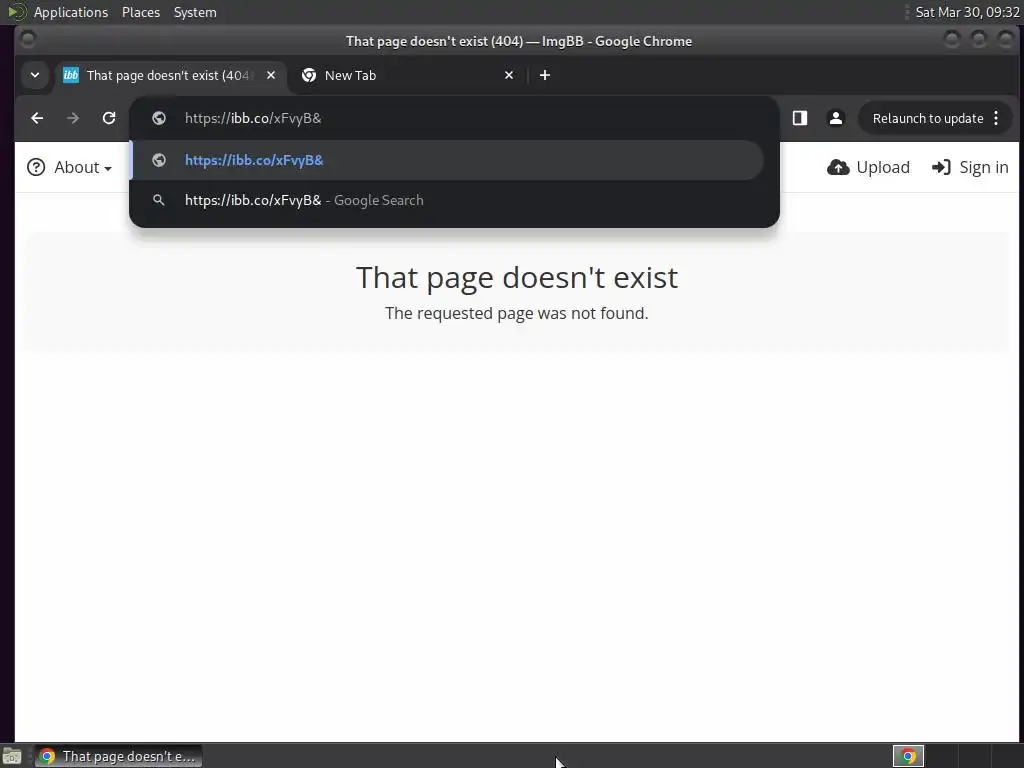This screenshot has height=768, width=1024.
Task: Click the ImgBB favicon in the tab
Action: (71, 75)
